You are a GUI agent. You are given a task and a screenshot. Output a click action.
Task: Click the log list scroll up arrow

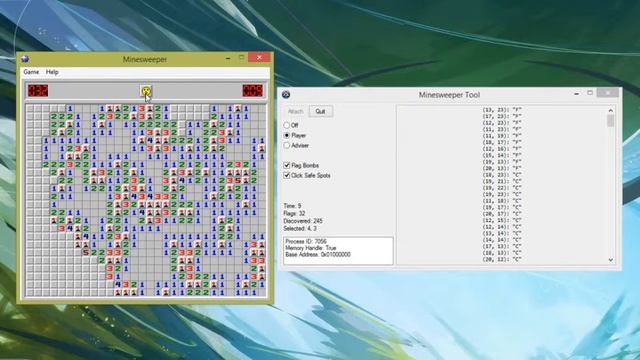(x=611, y=110)
